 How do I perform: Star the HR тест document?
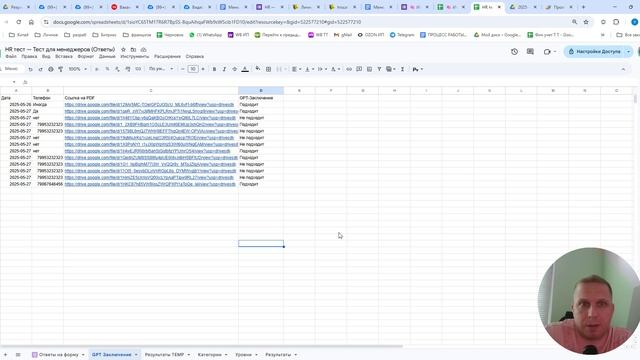(123, 49)
